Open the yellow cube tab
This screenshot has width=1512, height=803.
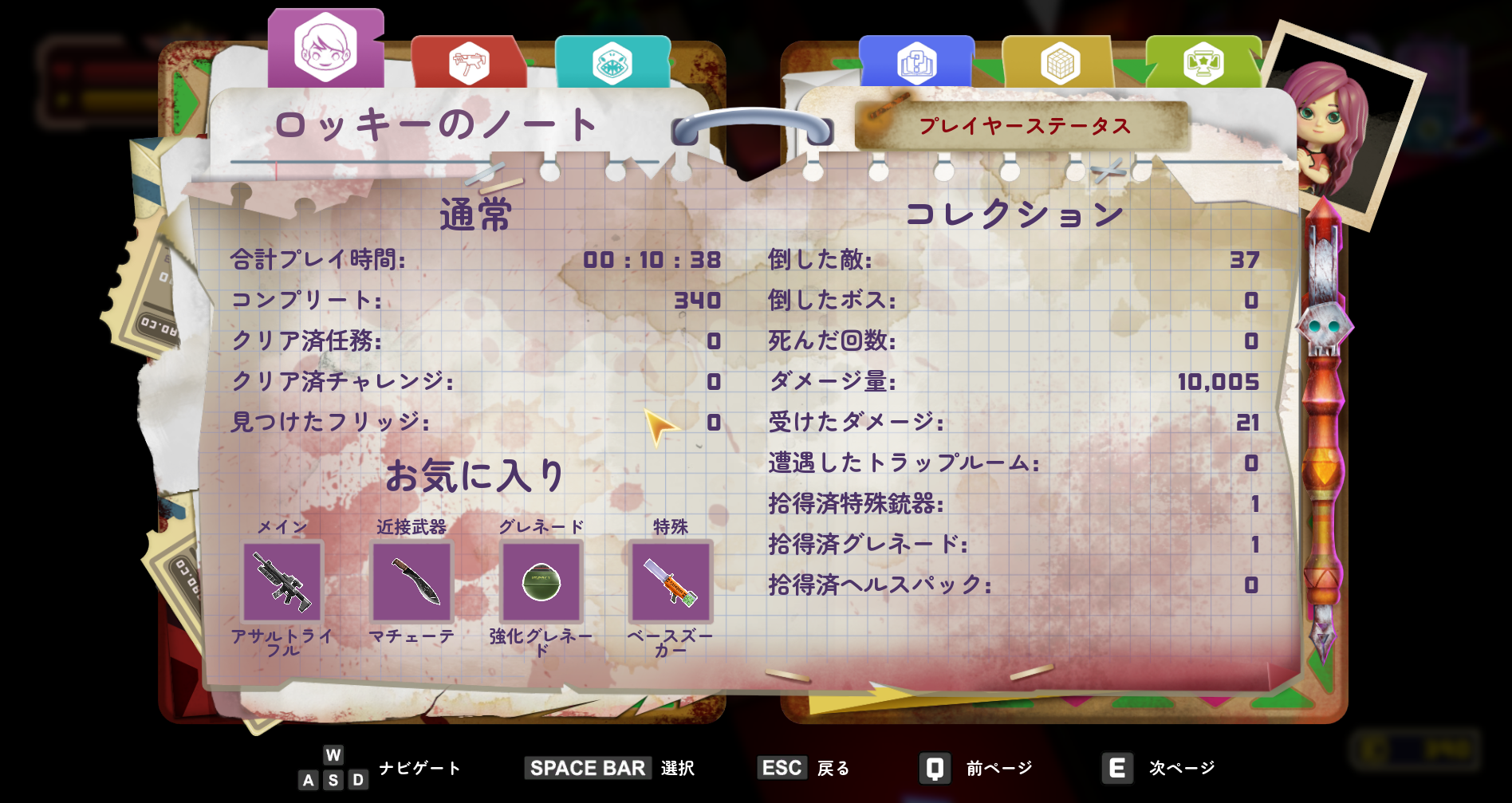pos(1061,62)
